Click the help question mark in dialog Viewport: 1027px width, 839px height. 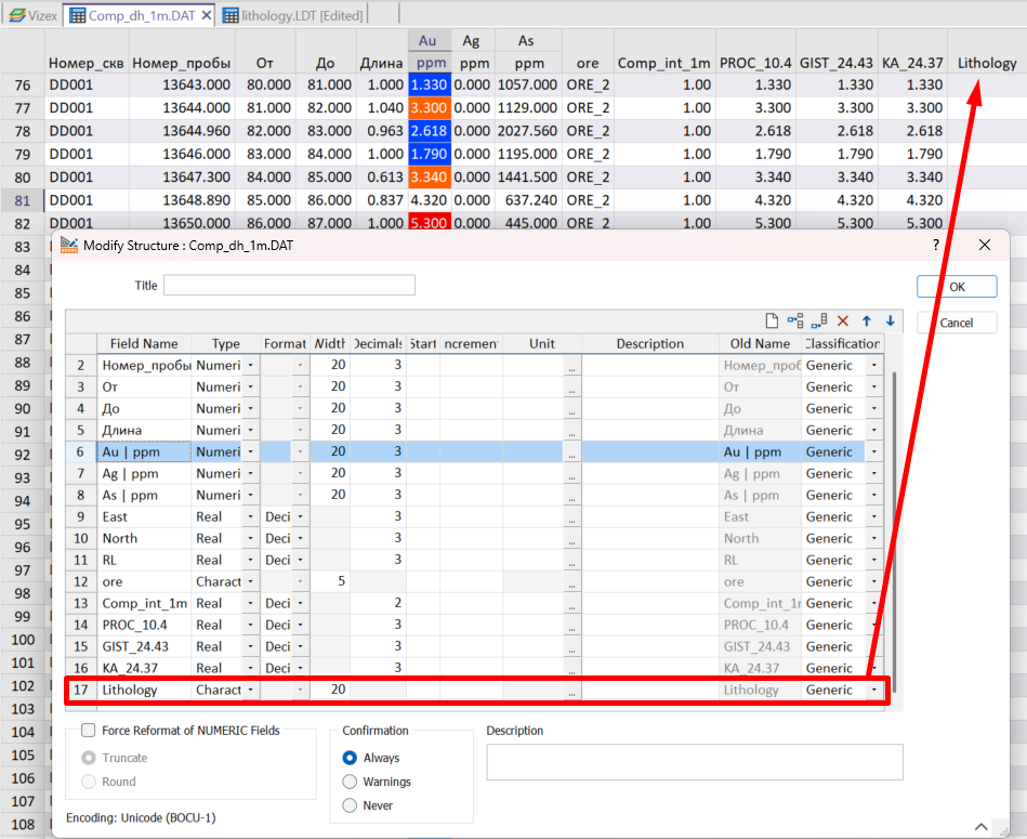tap(936, 245)
